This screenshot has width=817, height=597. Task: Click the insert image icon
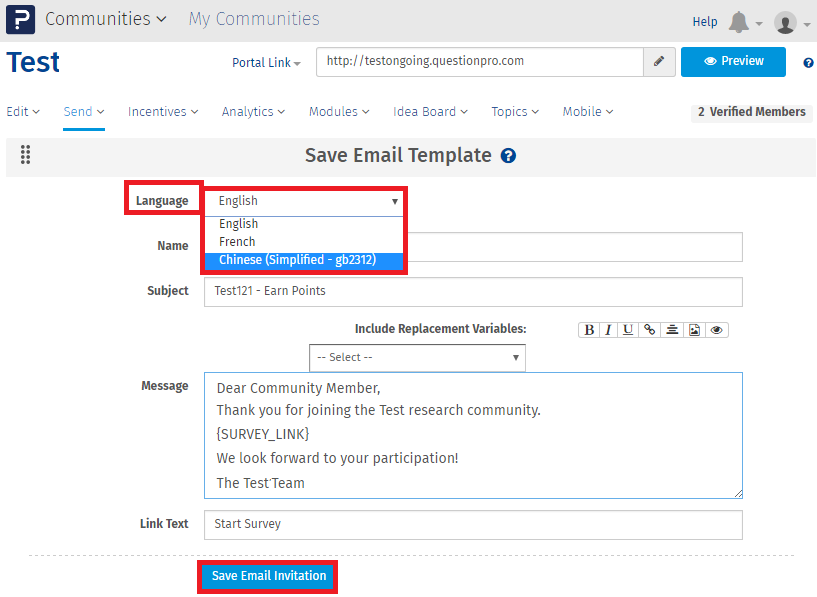695,330
